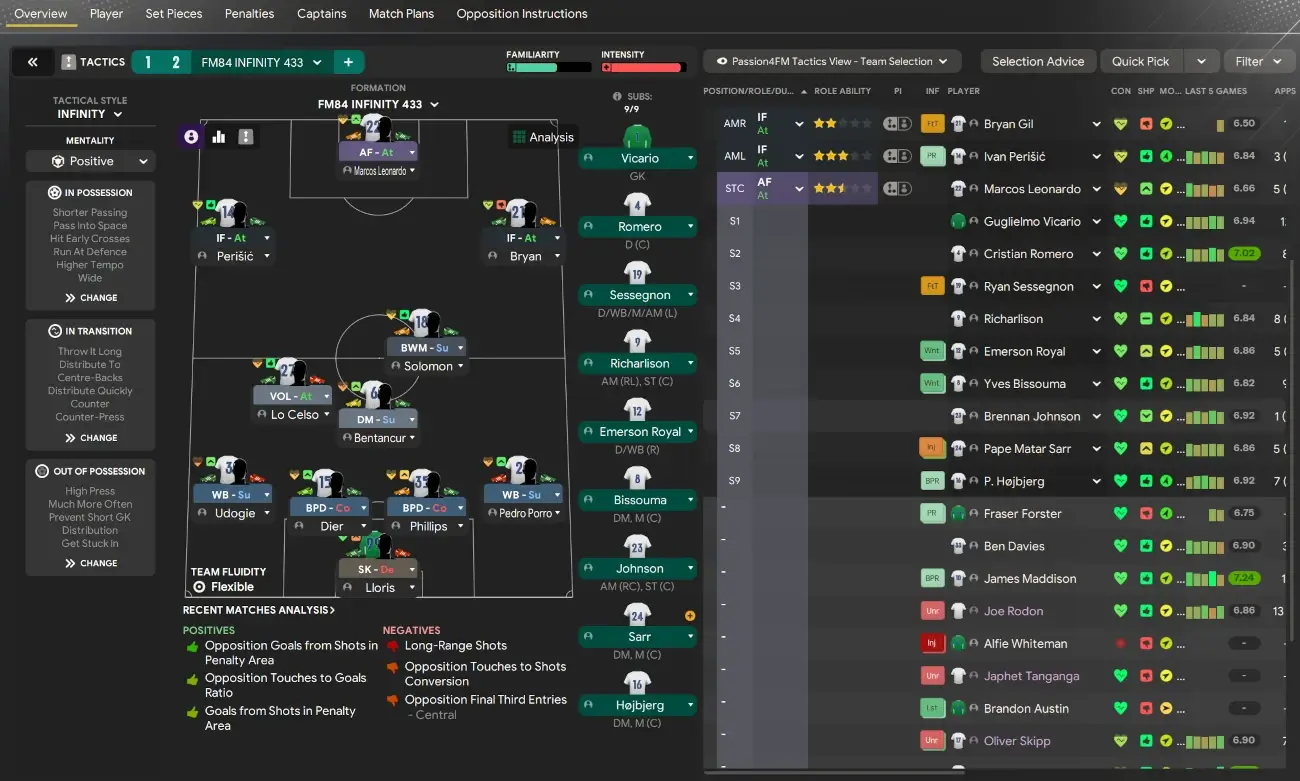Click the PR status badge for Ivan Perišić

click(x=933, y=156)
